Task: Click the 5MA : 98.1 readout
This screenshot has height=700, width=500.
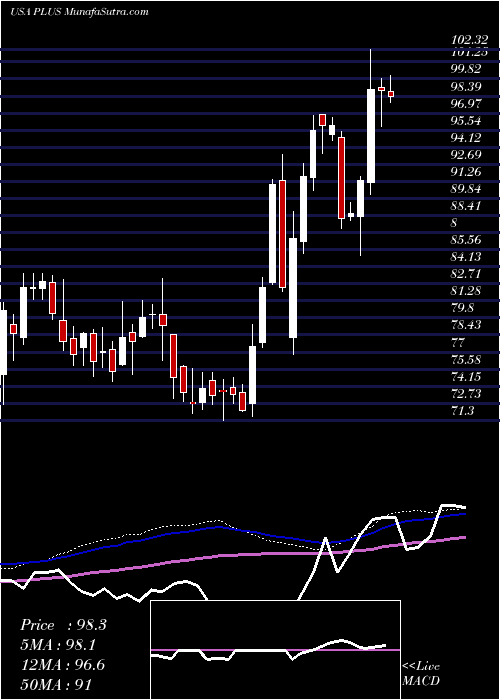Action: (x=60, y=645)
